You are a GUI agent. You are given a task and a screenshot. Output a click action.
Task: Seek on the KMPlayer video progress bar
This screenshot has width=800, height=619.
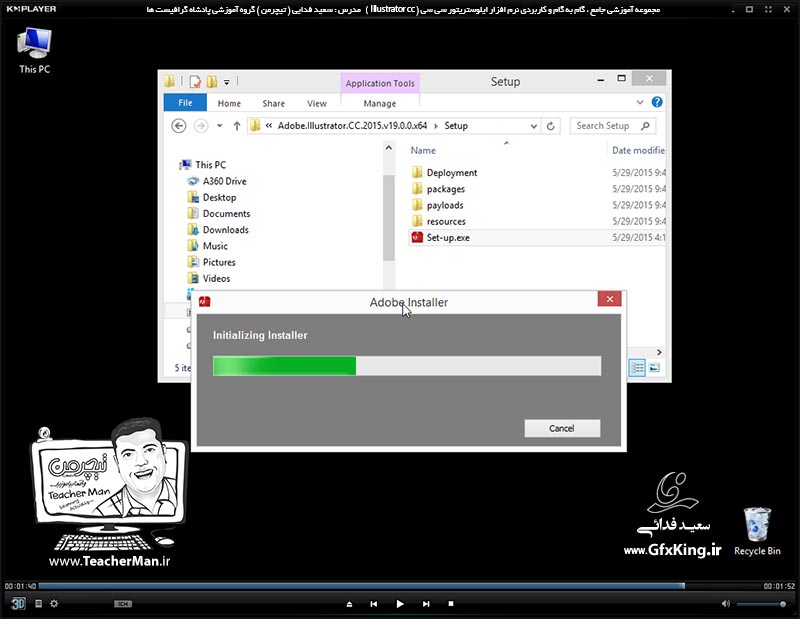coord(400,586)
